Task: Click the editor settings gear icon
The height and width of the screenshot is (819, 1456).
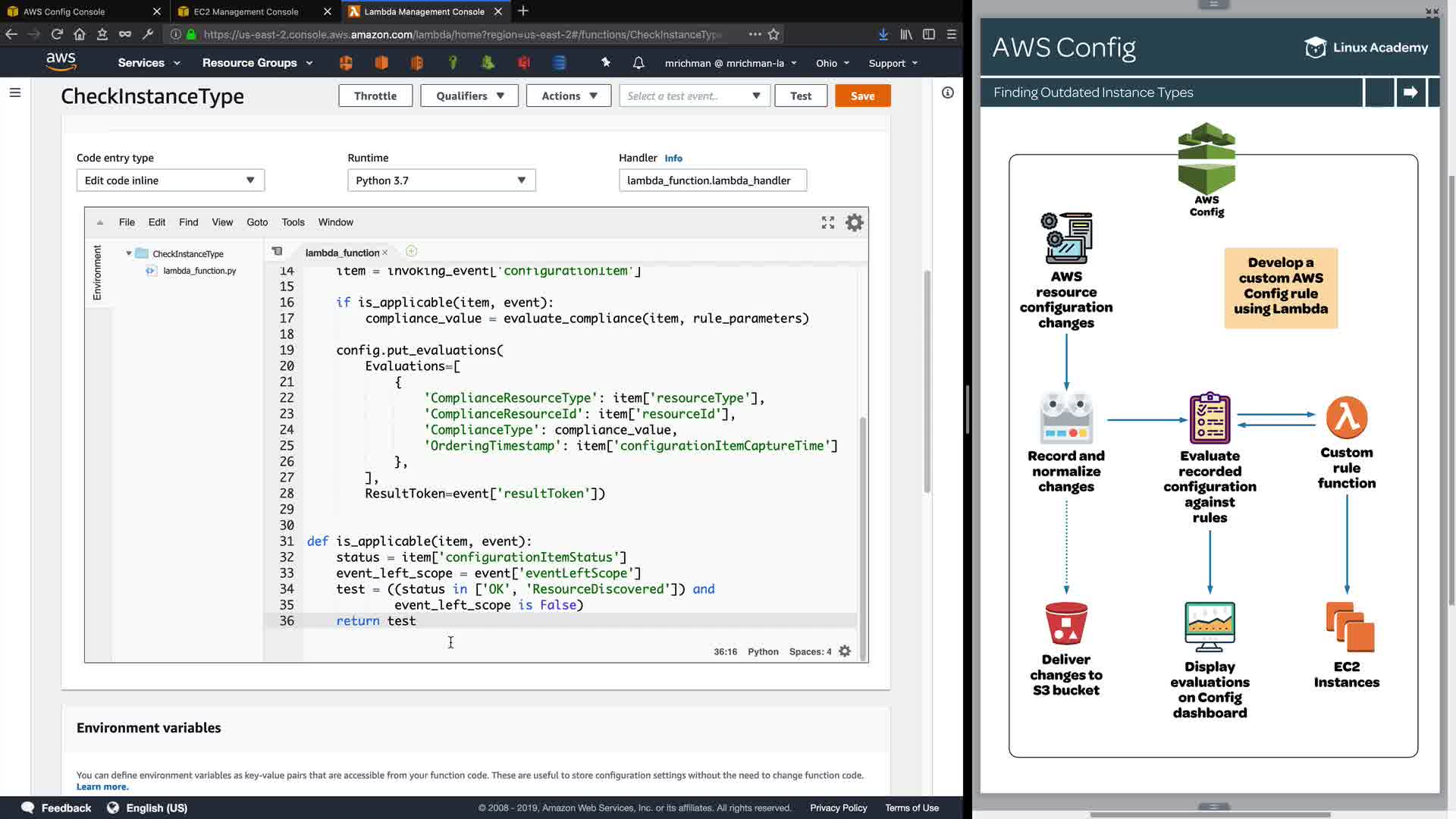Action: point(854,222)
